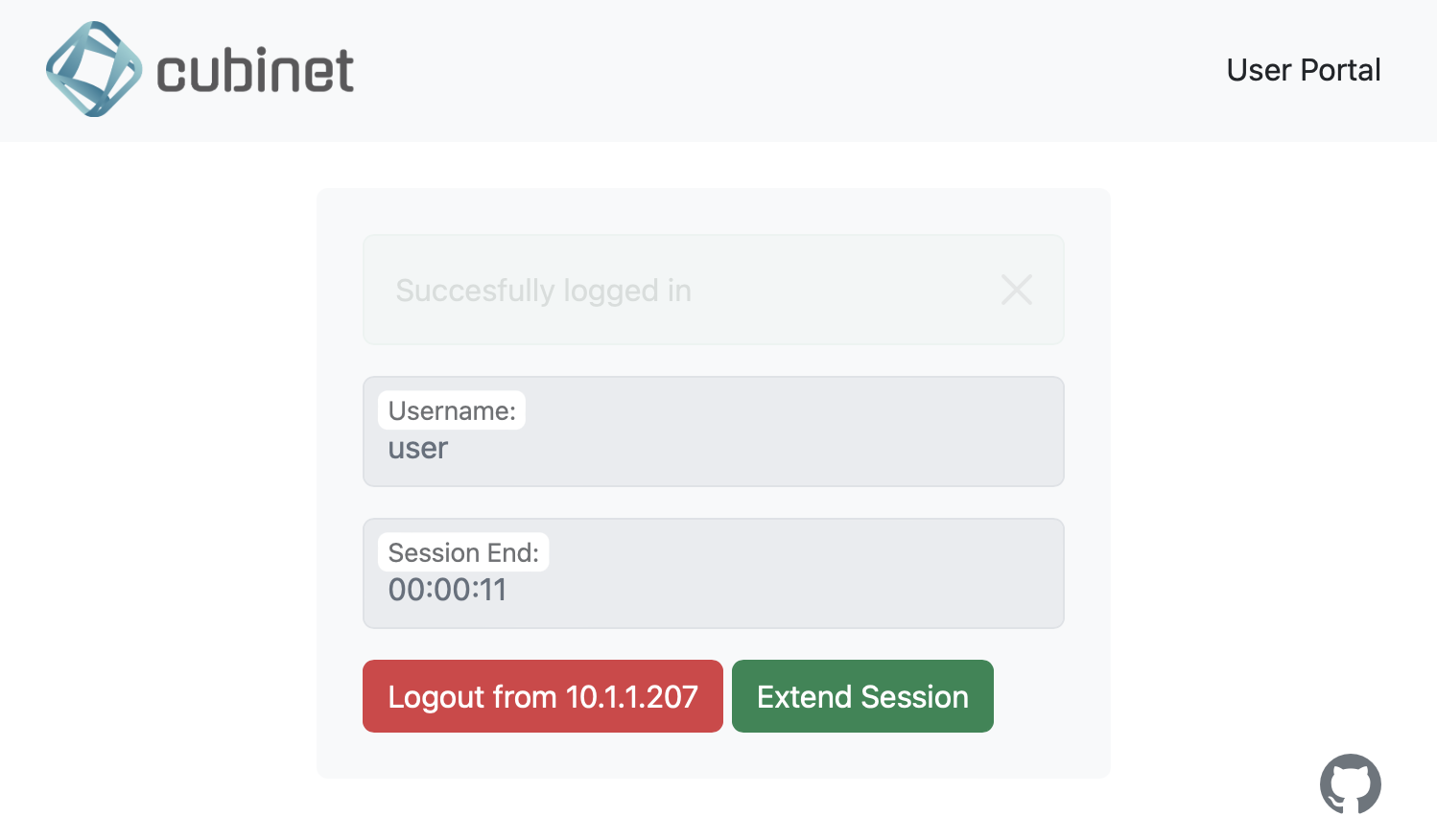Screen dimensions: 1437x840
Task: Click the cubinet cube logo icon
Action: point(94,69)
